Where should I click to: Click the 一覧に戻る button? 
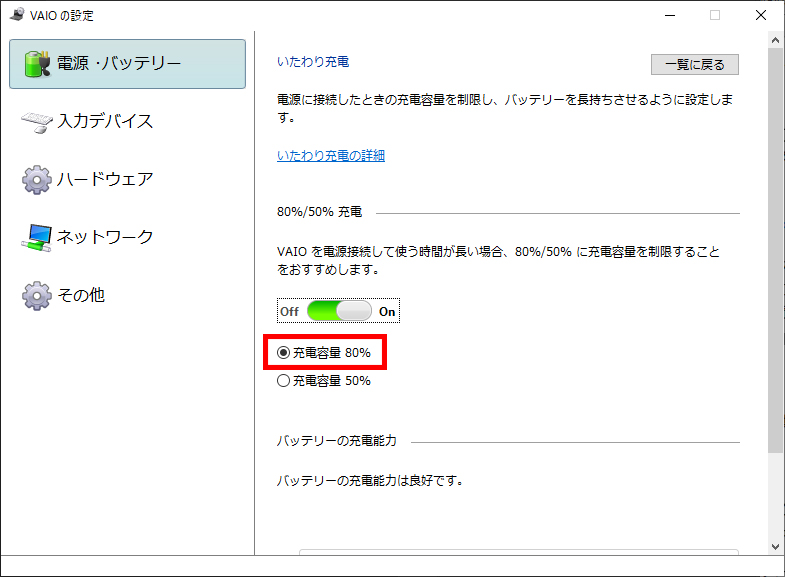point(694,65)
